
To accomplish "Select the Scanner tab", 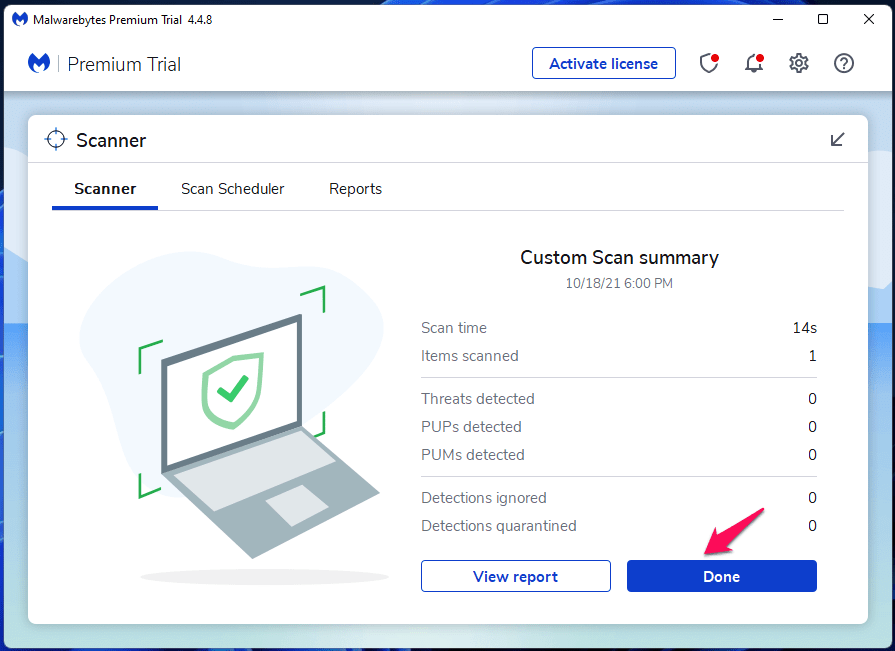I will coord(105,189).
